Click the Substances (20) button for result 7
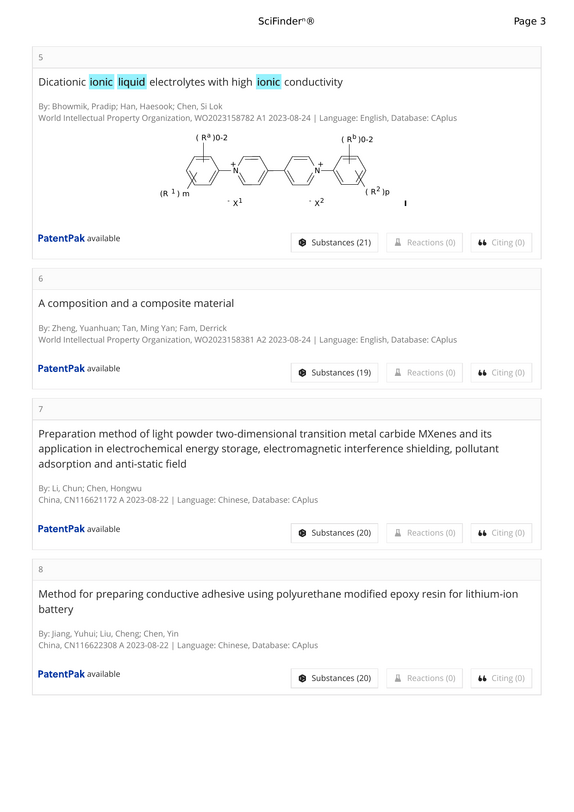 (335, 533)
